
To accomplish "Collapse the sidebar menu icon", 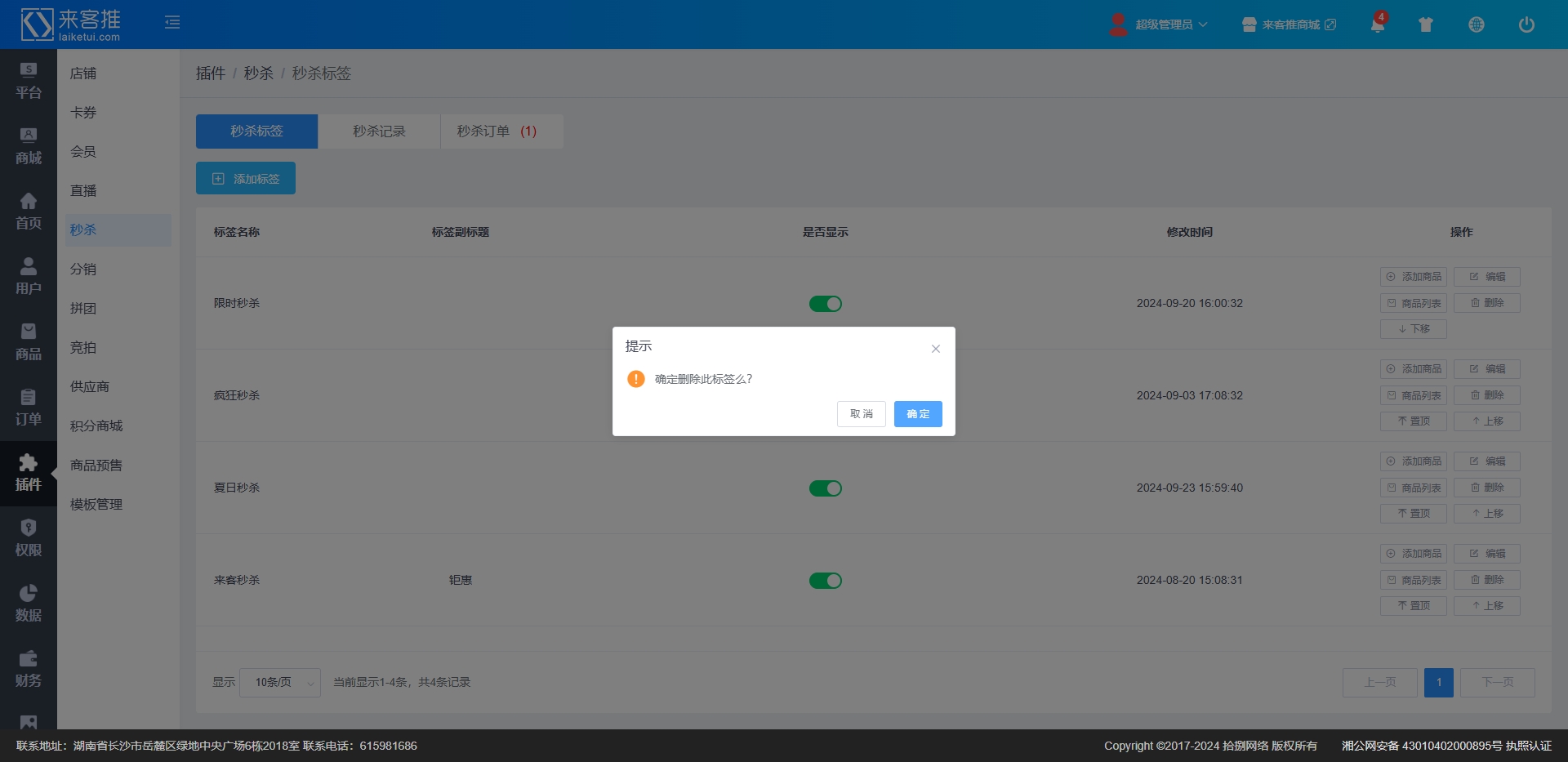I will coord(172,23).
